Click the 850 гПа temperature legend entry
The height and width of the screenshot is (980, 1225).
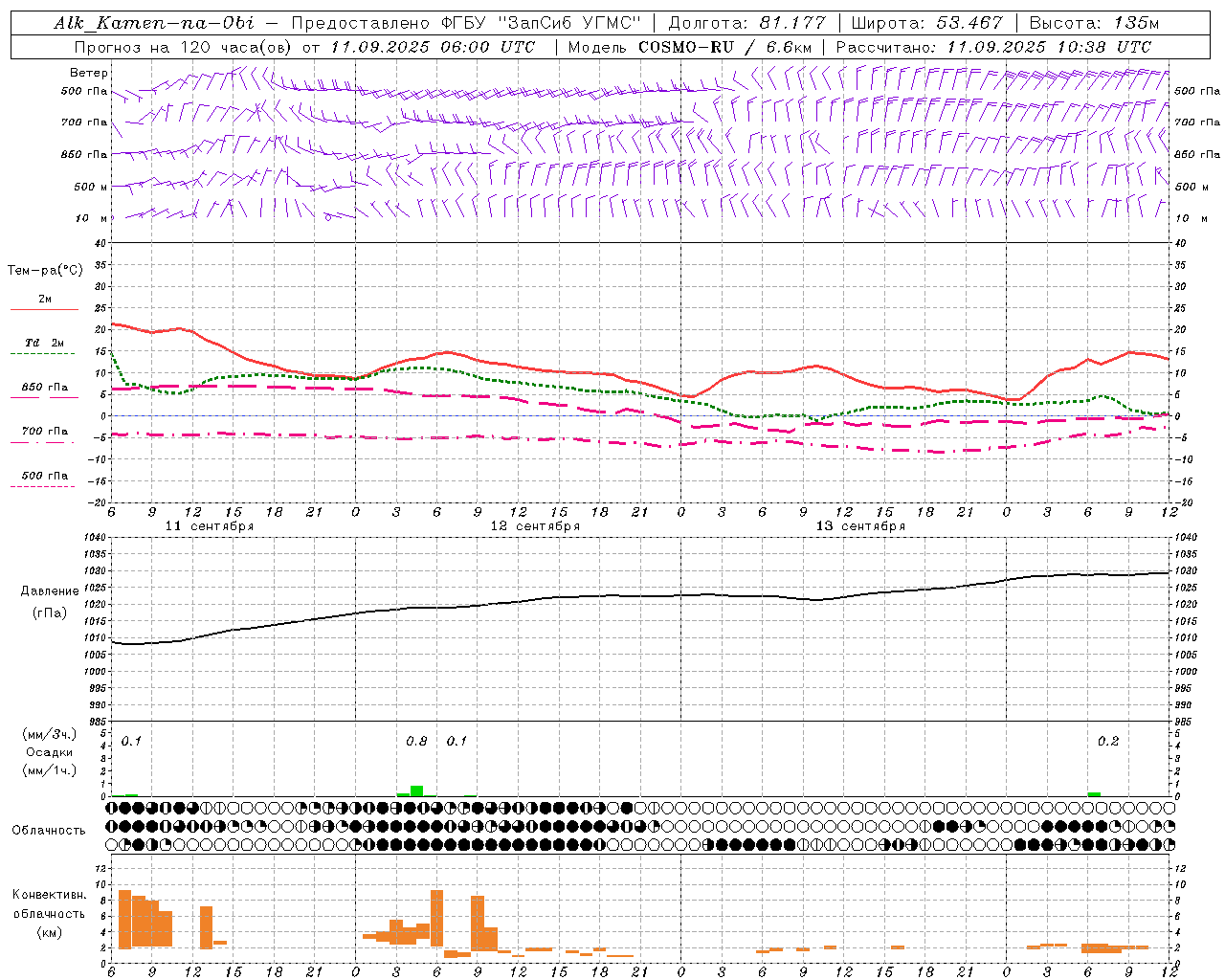pyautogui.click(x=45, y=388)
